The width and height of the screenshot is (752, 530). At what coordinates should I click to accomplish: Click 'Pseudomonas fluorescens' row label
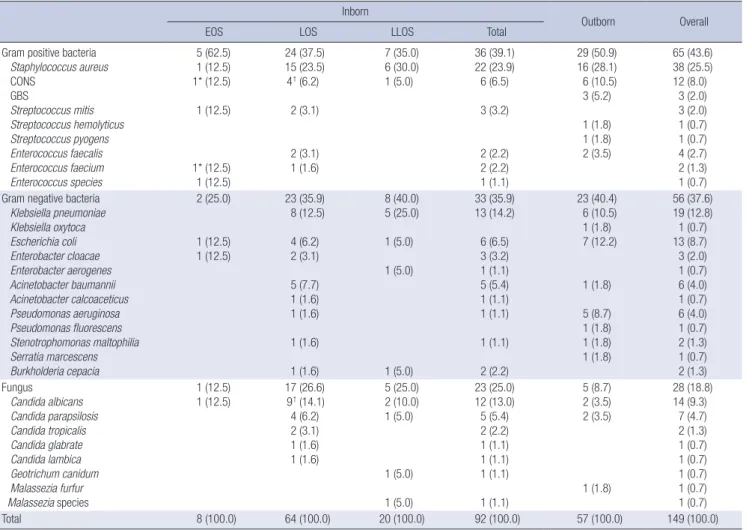[66, 328]
